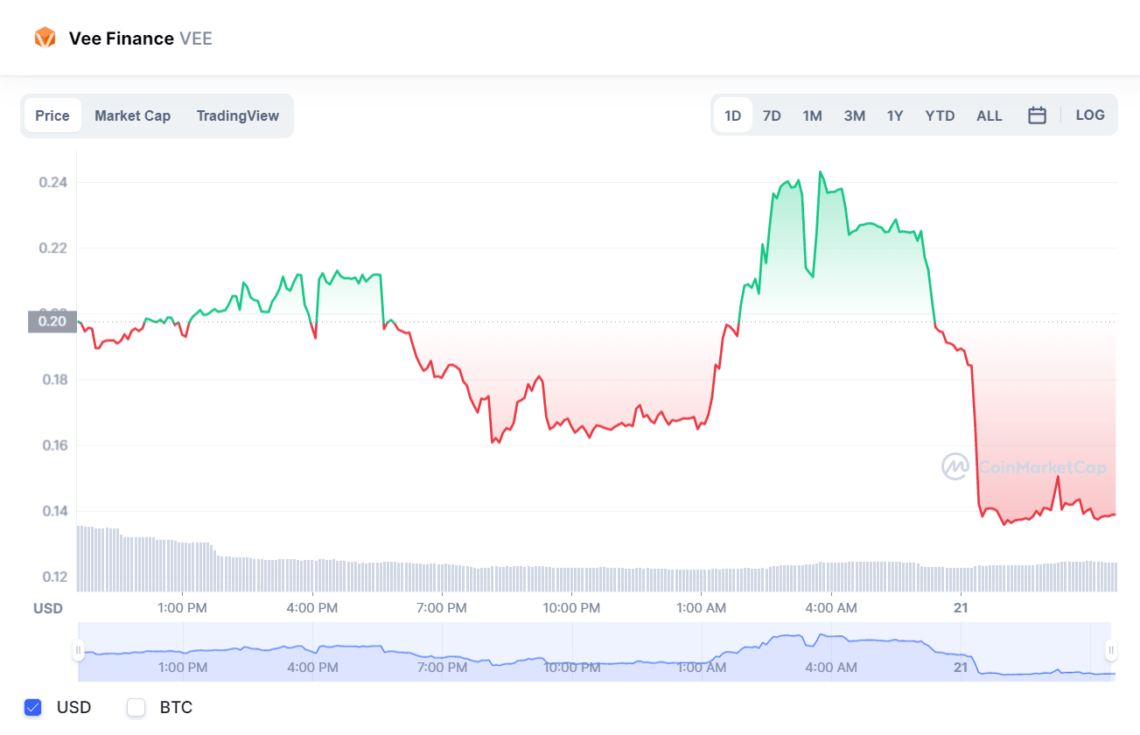
Task: Select the Price tab
Action: pos(52,115)
